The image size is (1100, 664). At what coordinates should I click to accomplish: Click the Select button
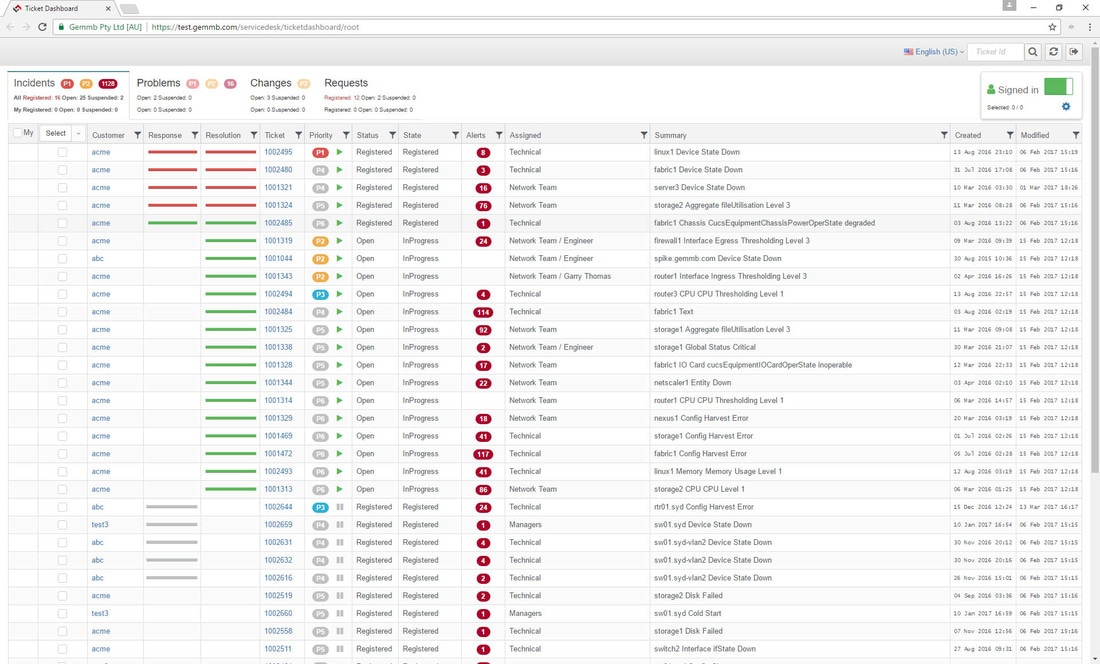point(55,133)
